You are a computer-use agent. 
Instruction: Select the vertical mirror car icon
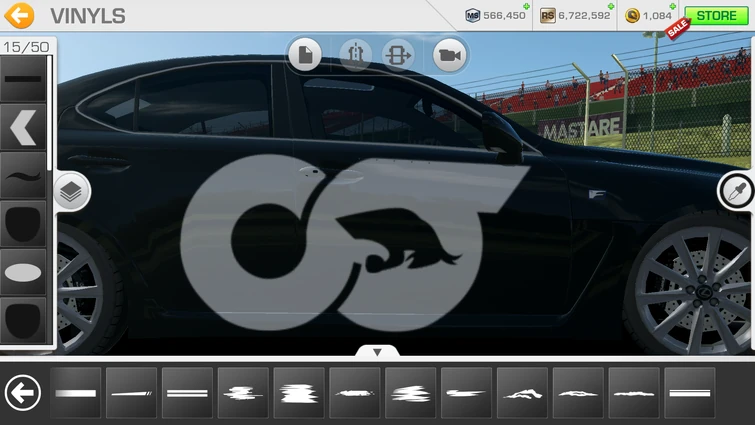[x=355, y=55]
